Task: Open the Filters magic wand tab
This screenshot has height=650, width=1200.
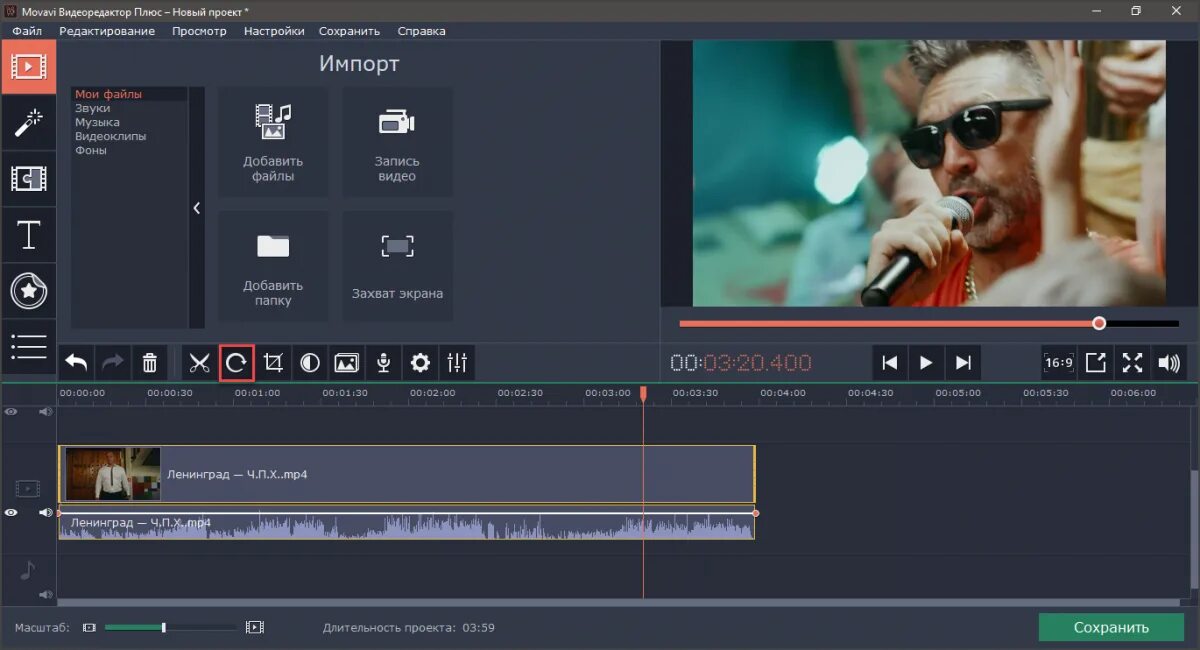Action: (28, 123)
